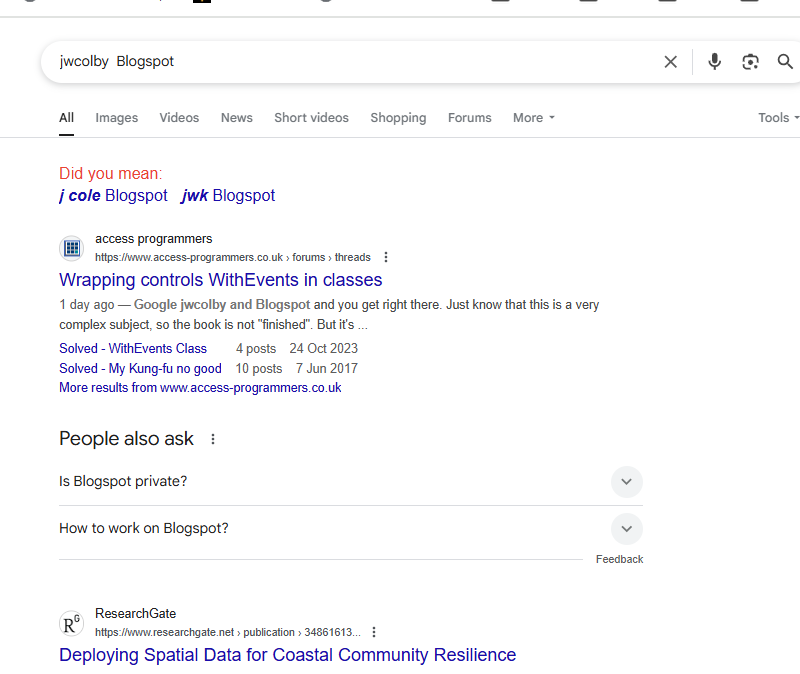The width and height of the screenshot is (800, 674).
Task: Submit search with magnifying glass icon
Action: [785, 62]
